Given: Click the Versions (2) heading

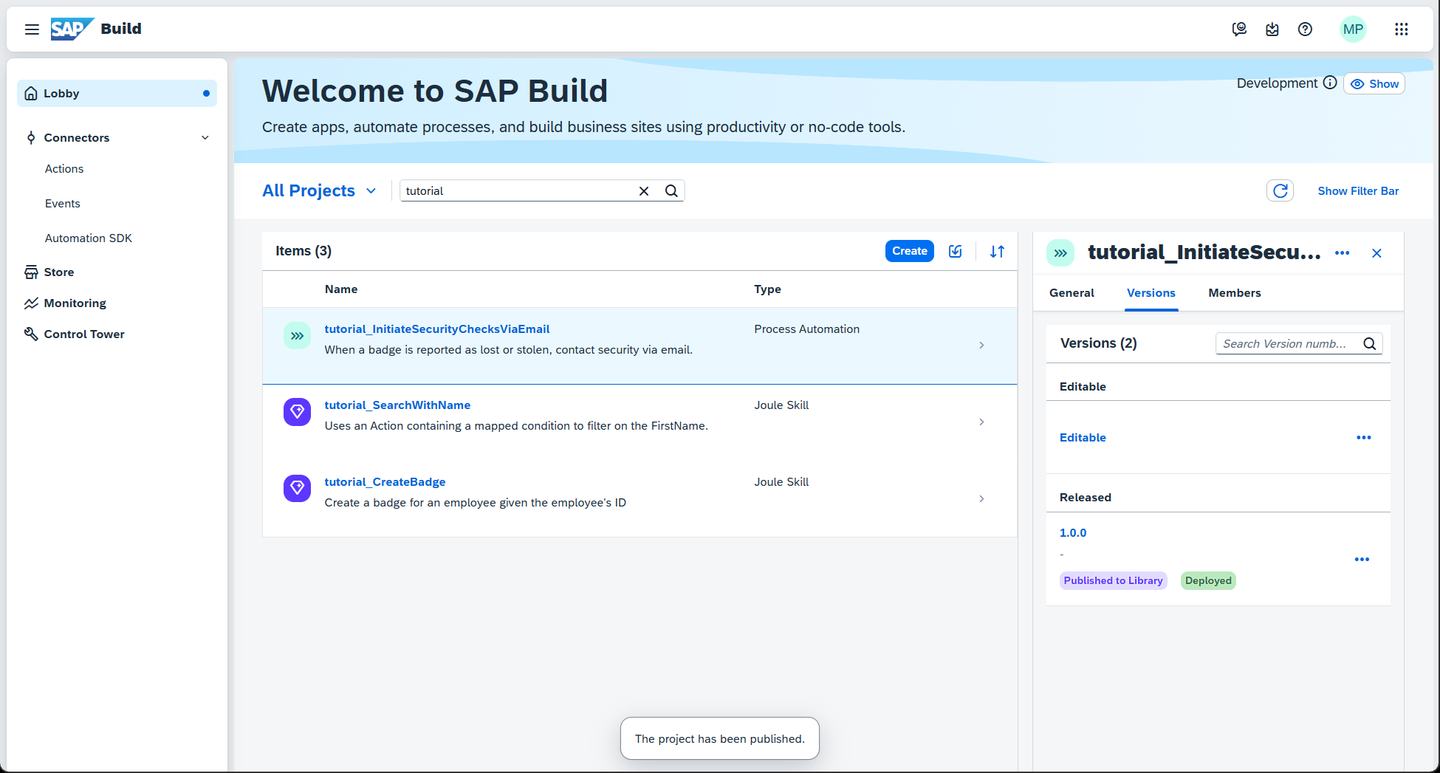Looking at the screenshot, I should pos(1098,343).
